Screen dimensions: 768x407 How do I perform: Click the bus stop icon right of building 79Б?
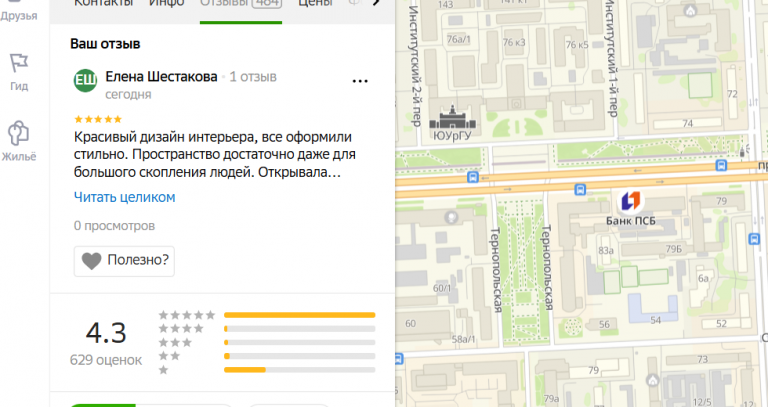coord(754,239)
